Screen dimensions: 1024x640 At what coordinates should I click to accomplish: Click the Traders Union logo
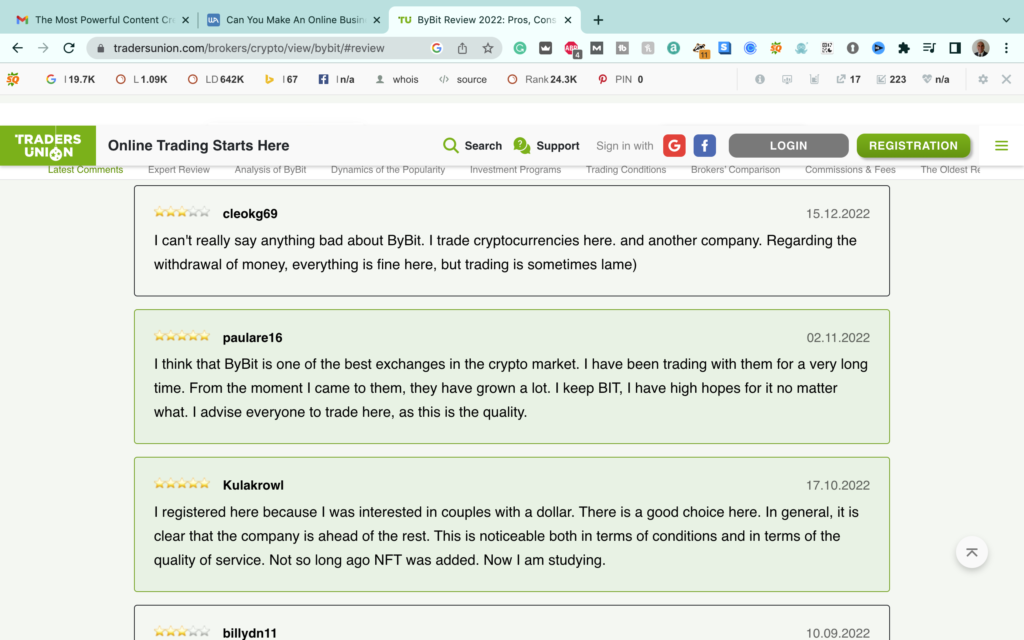48,146
